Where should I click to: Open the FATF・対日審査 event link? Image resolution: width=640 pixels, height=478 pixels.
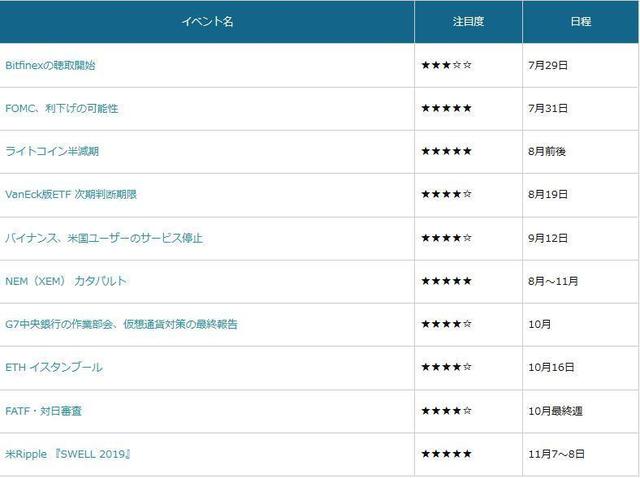pyautogui.click(x=43, y=411)
